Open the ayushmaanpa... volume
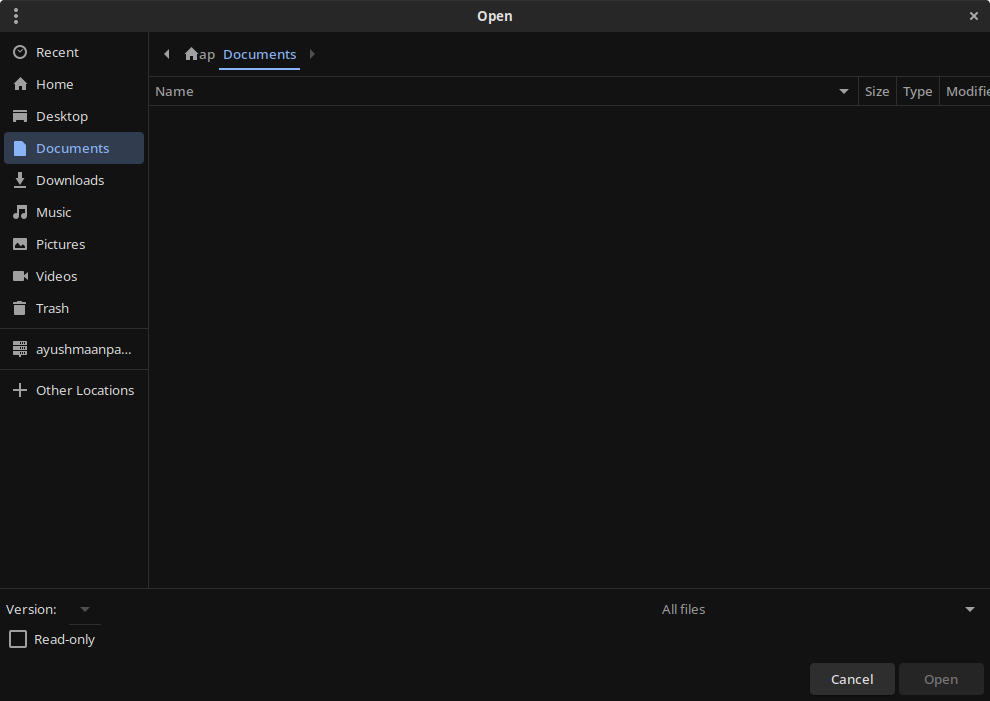This screenshot has width=990, height=701. pos(74,349)
